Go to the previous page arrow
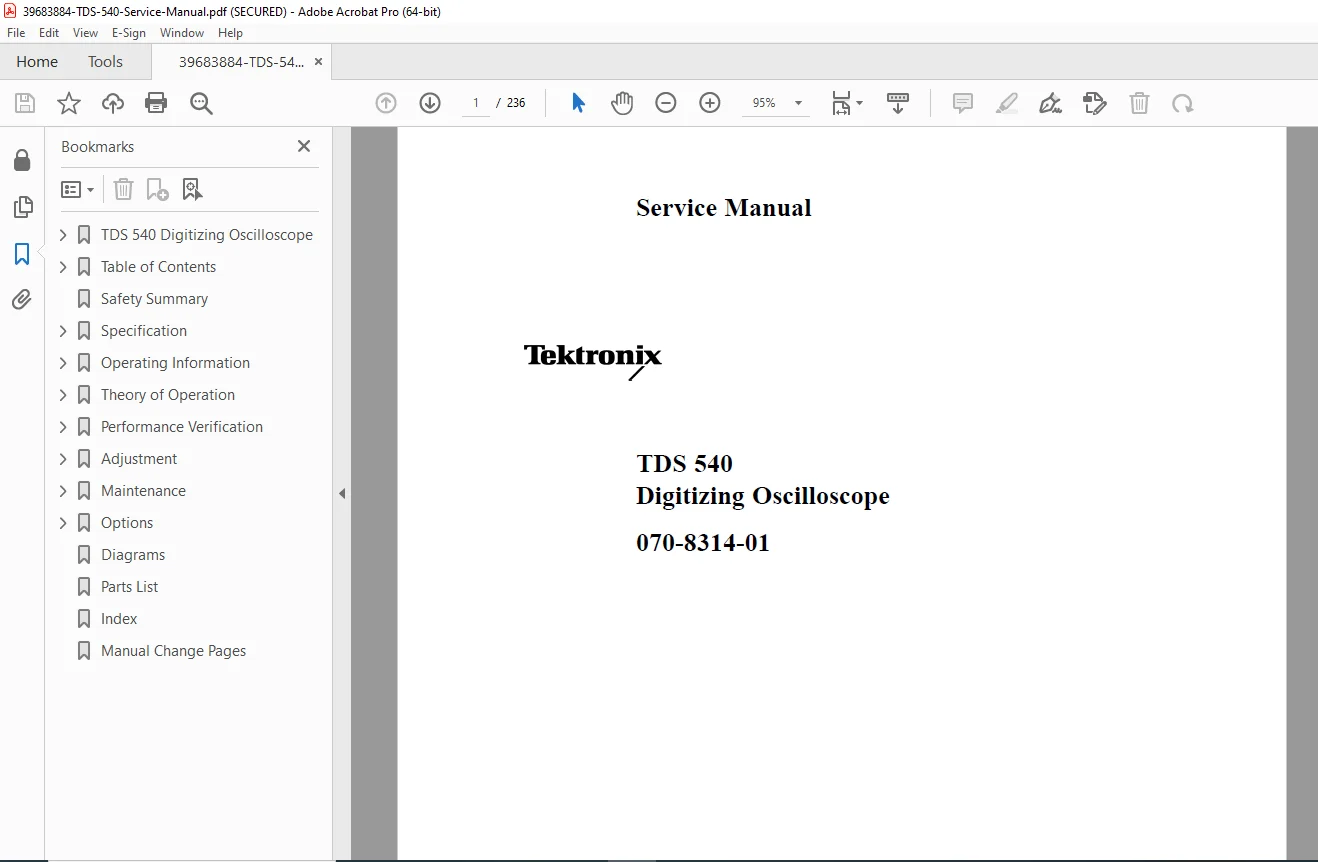 pos(386,103)
